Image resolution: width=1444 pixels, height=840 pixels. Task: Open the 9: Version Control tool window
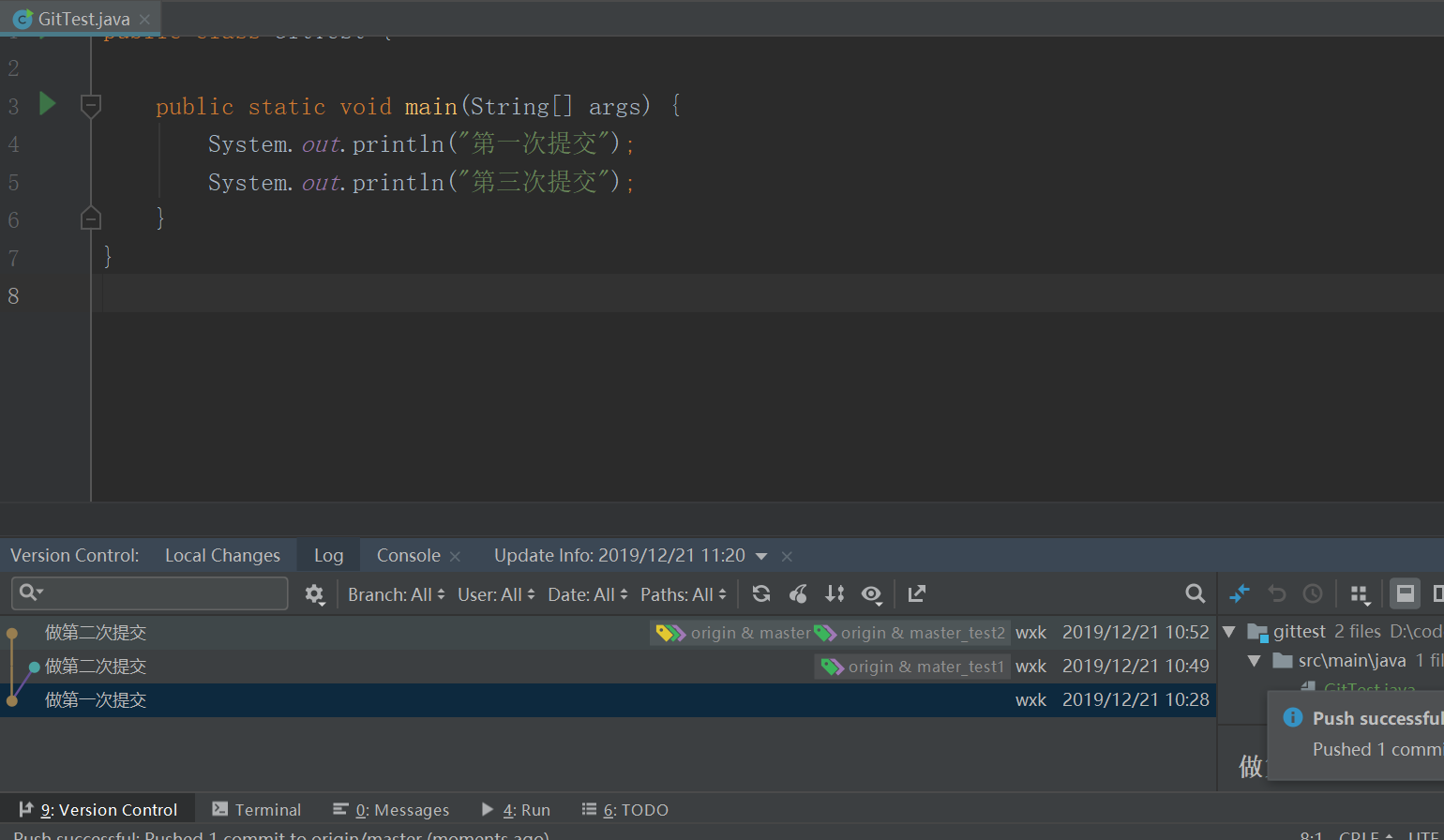pos(98,810)
